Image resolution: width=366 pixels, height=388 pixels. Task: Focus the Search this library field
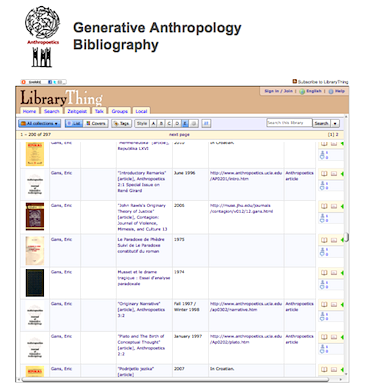pyautogui.click(x=289, y=123)
